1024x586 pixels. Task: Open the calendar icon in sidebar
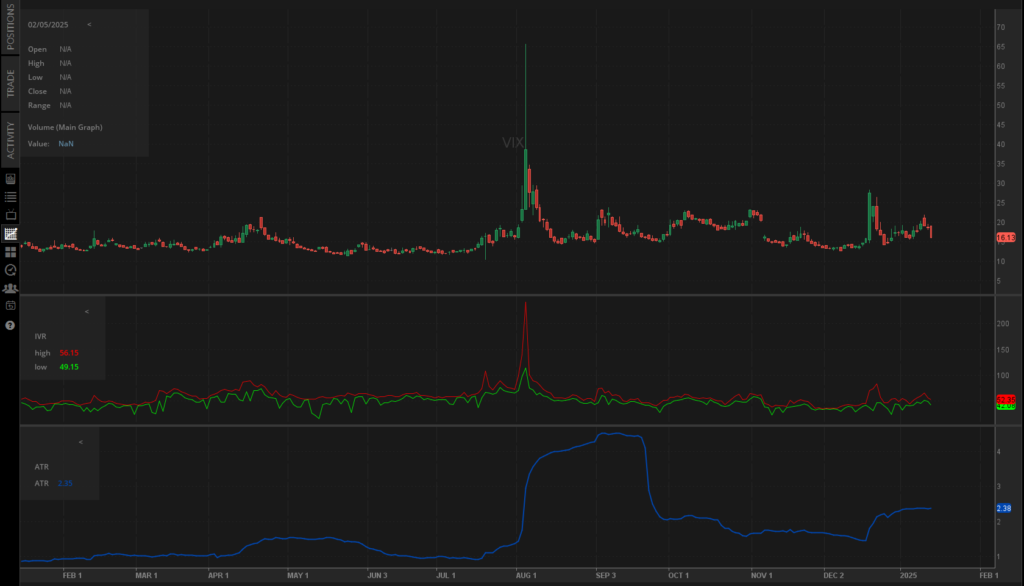pos(11,305)
